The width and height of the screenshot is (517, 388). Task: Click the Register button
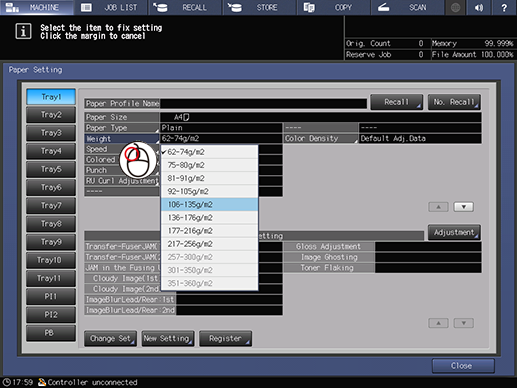[x=225, y=339]
